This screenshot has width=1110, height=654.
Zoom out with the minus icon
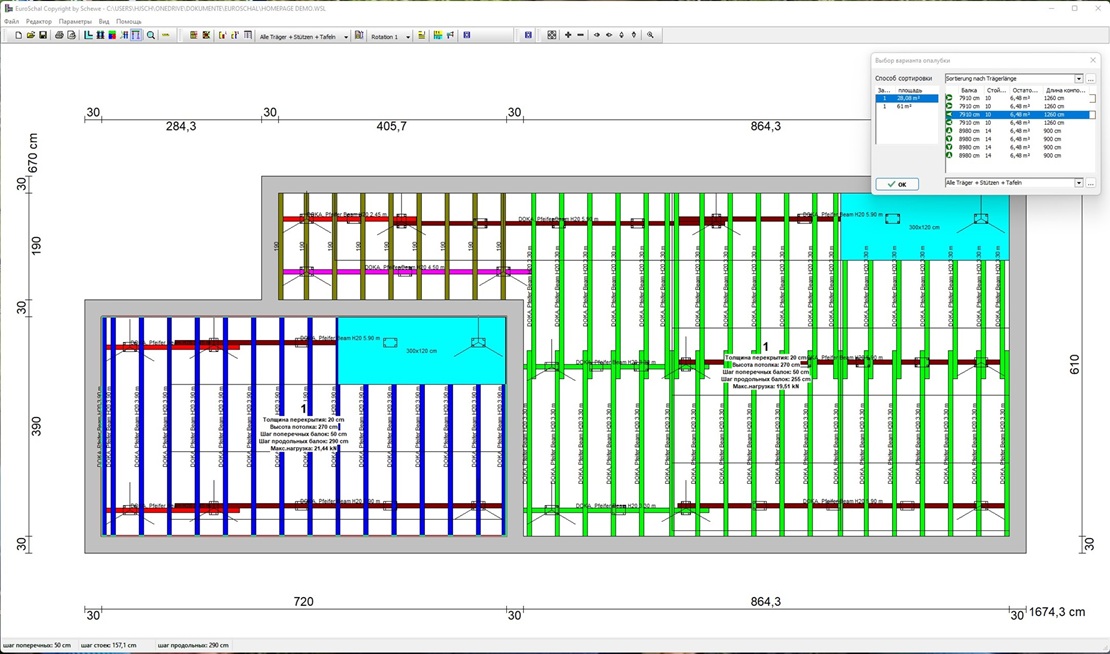click(x=581, y=35)
